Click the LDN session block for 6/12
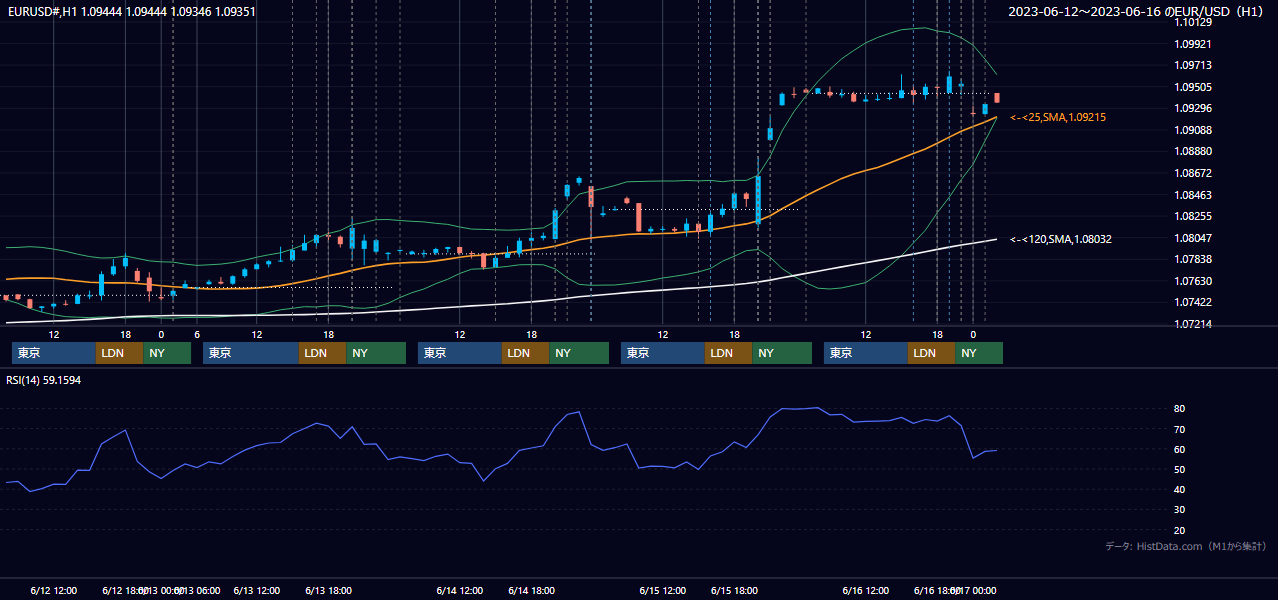This screenshot has width=1278, height=600. [x=120, y=353]
